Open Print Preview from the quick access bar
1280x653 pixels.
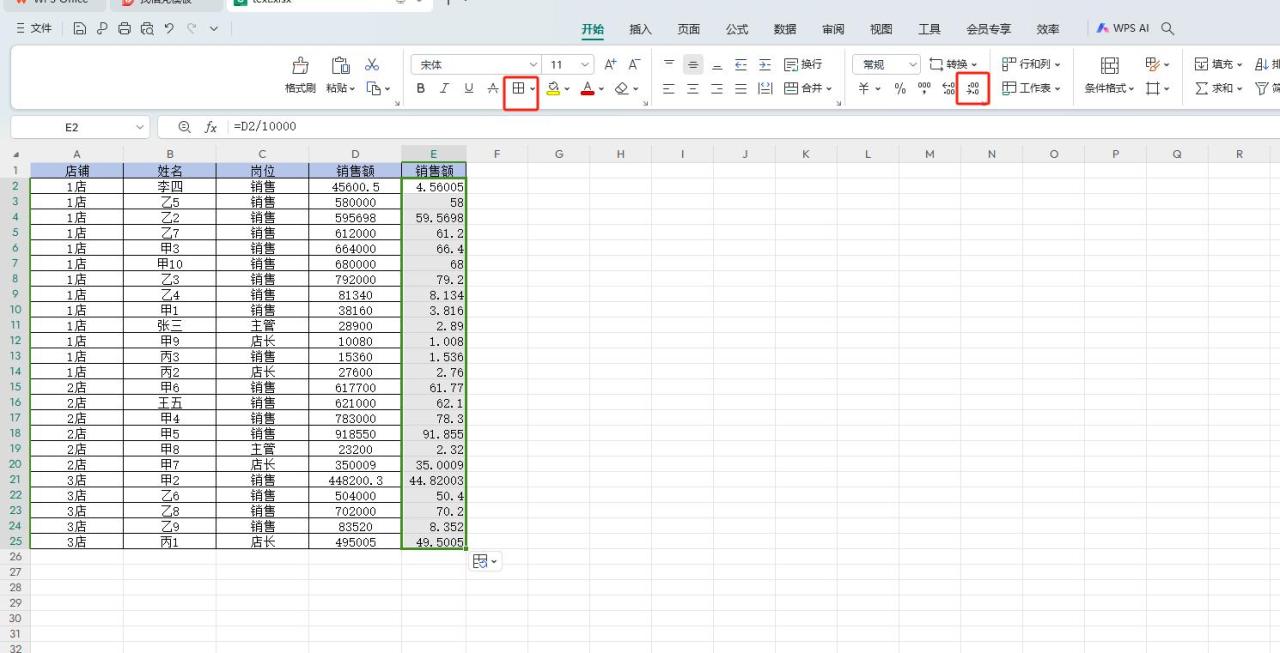click(x=147, y=29)
